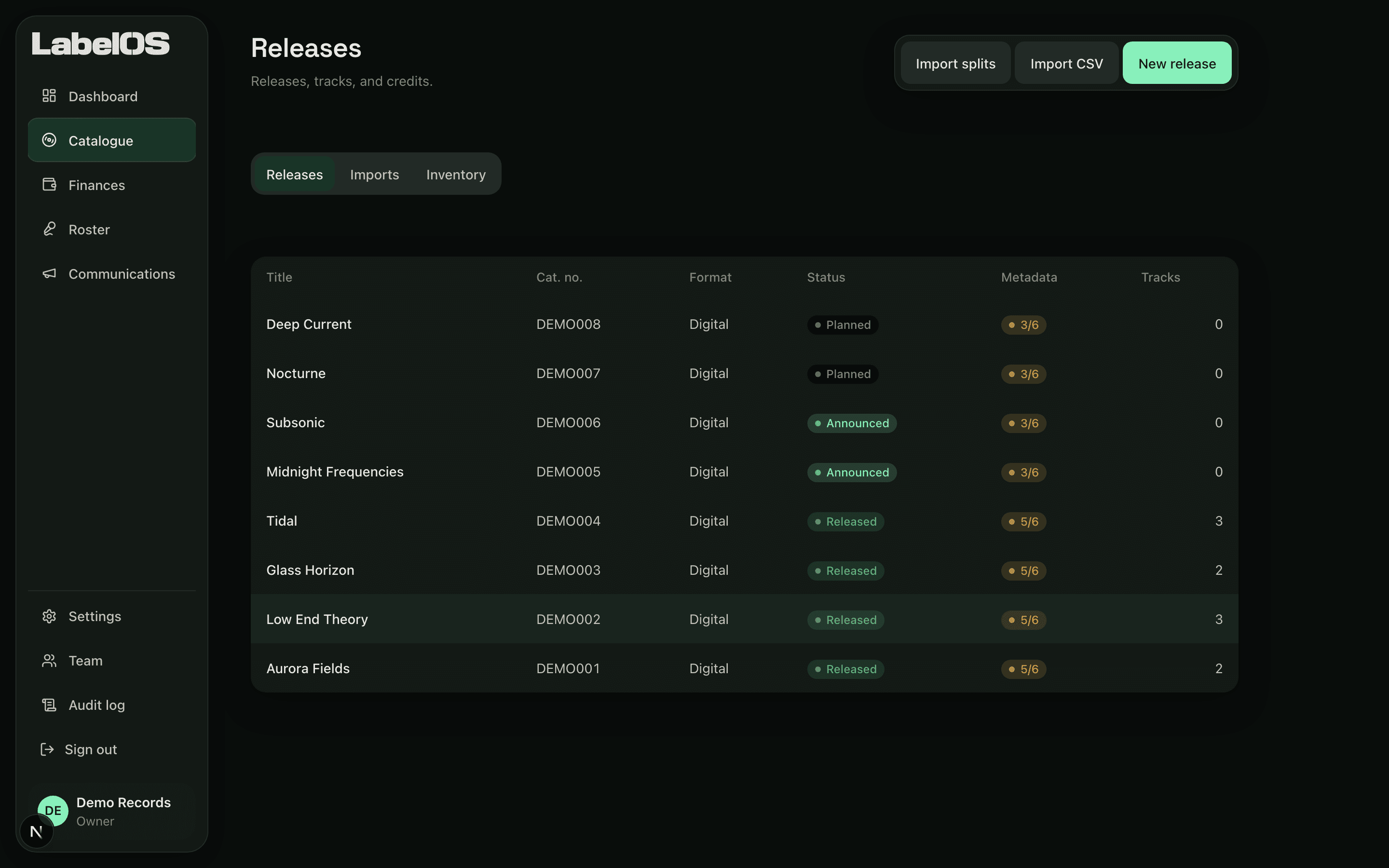Click the Audit log scroll icon
The width and height of the screenshot is (1389, 868).
pyautogui.click(x=49, y=705)
